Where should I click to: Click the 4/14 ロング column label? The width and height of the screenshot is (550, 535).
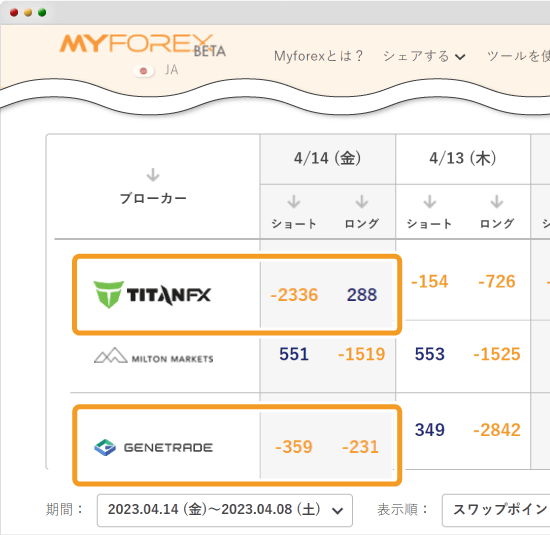[x=362, y=224]
